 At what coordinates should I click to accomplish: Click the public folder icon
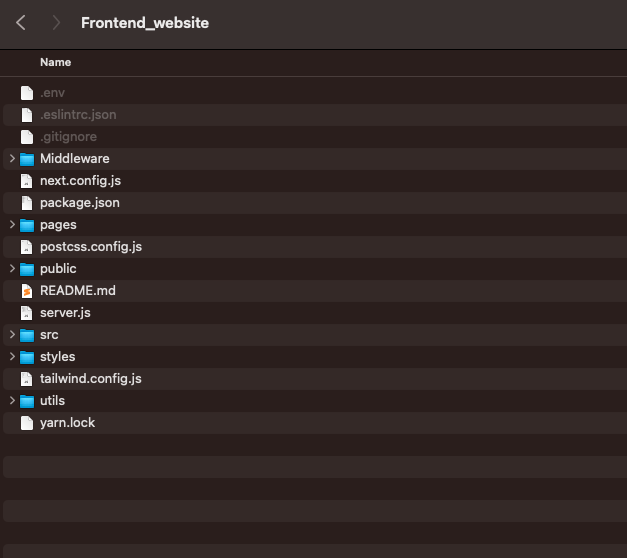[x=27, y=269]
